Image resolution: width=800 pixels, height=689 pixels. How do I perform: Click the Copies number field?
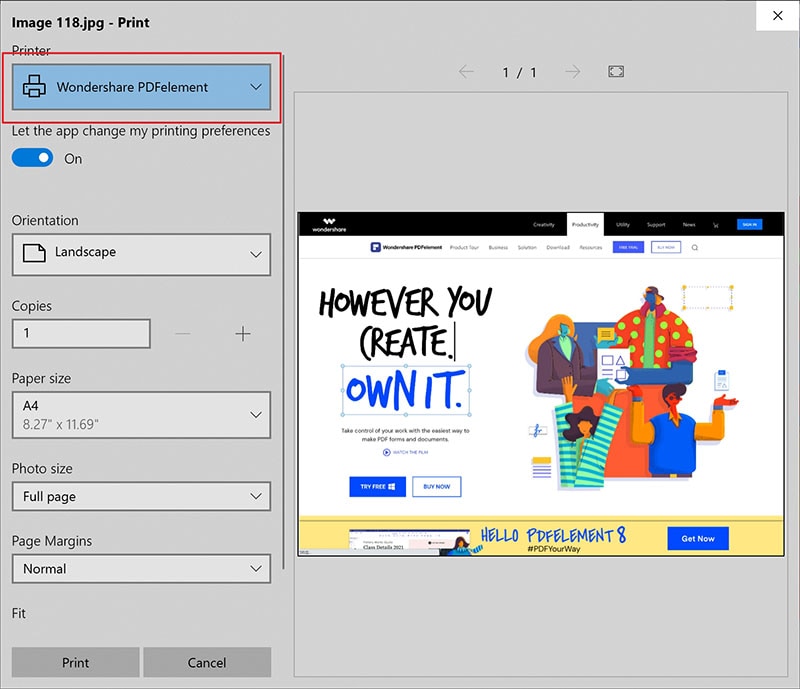tap(81, 334)
